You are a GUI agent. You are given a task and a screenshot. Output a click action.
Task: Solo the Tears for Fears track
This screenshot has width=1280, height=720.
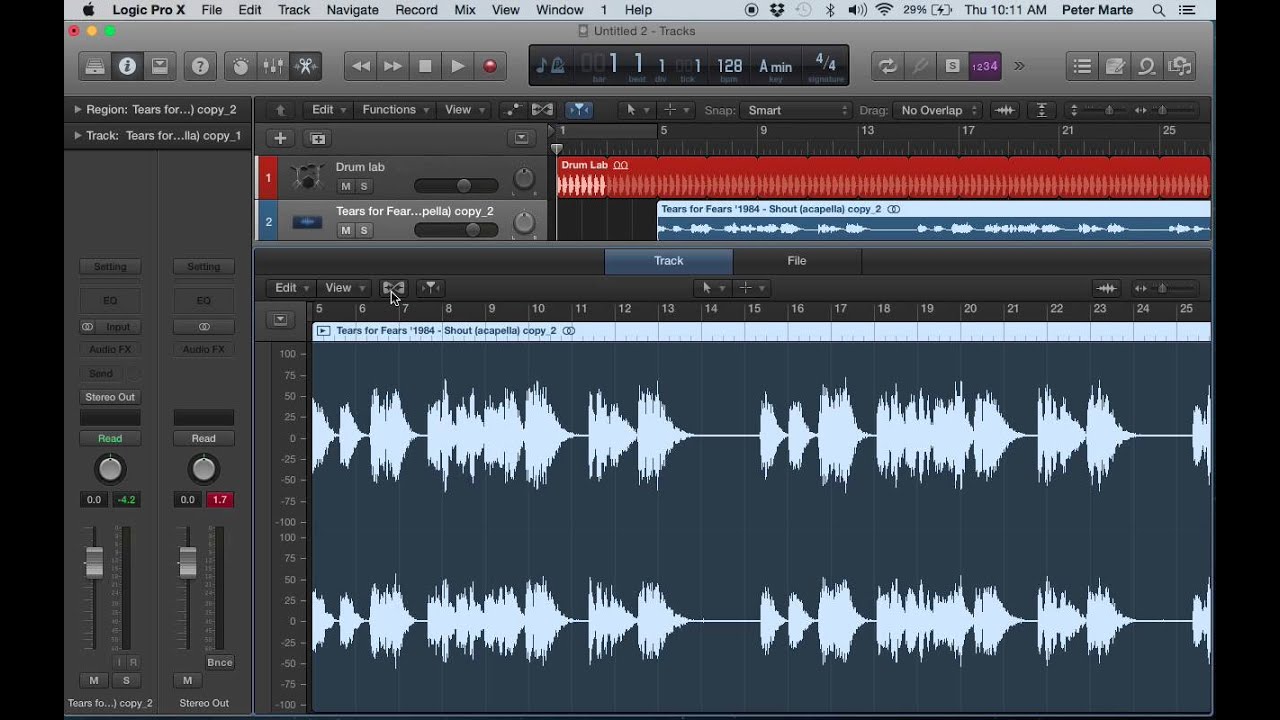364,230
